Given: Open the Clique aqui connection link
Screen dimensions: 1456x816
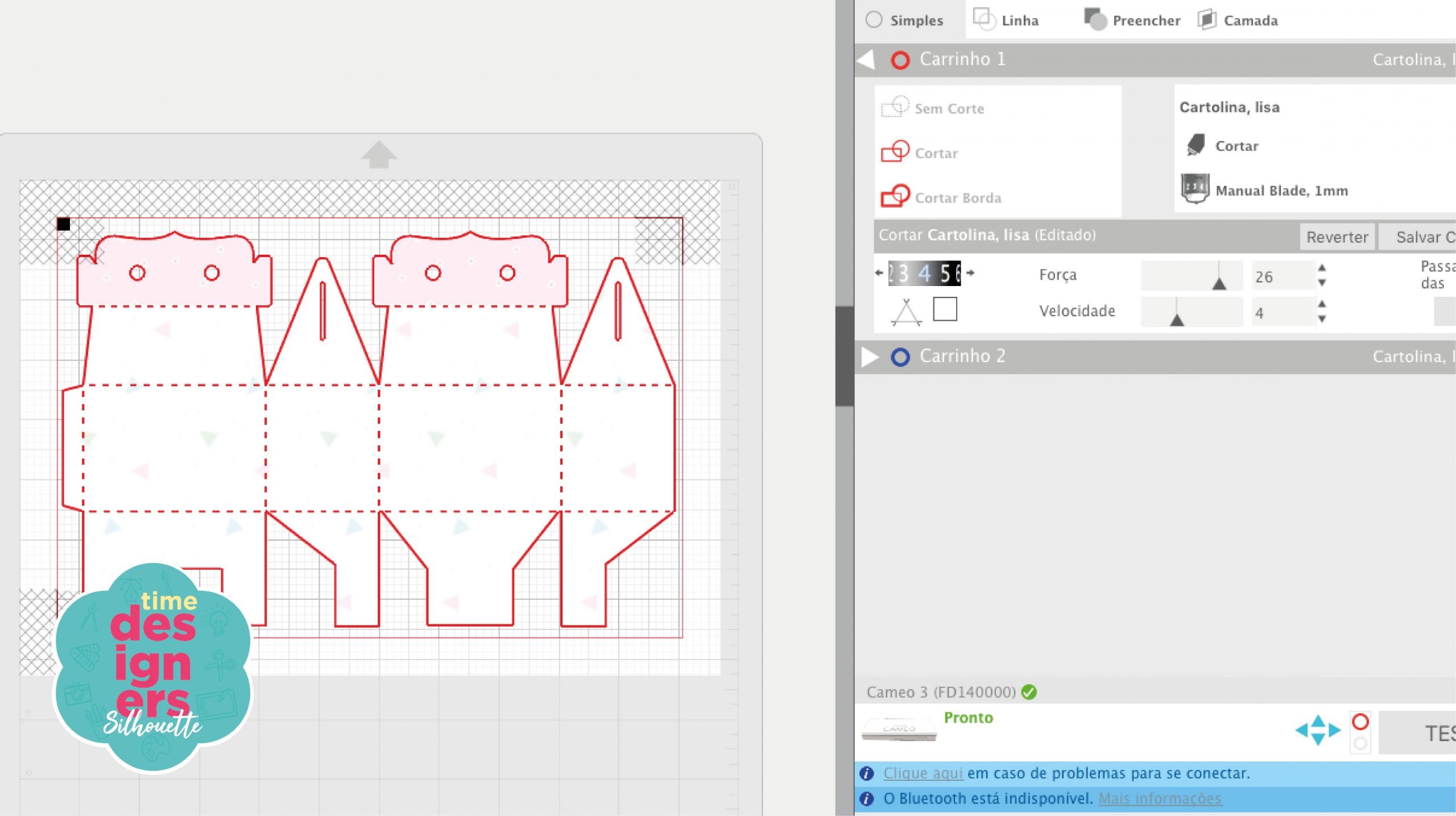Looking at the screenshot, I should click(923, 773).
